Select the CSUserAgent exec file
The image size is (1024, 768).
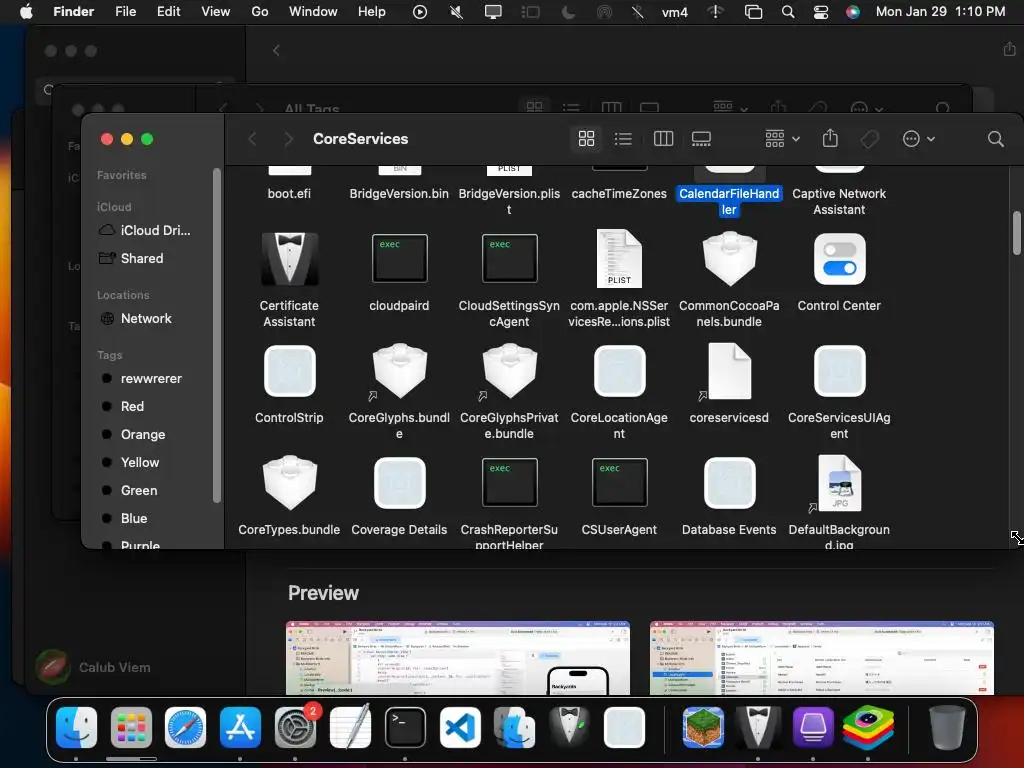click(619, 483)
